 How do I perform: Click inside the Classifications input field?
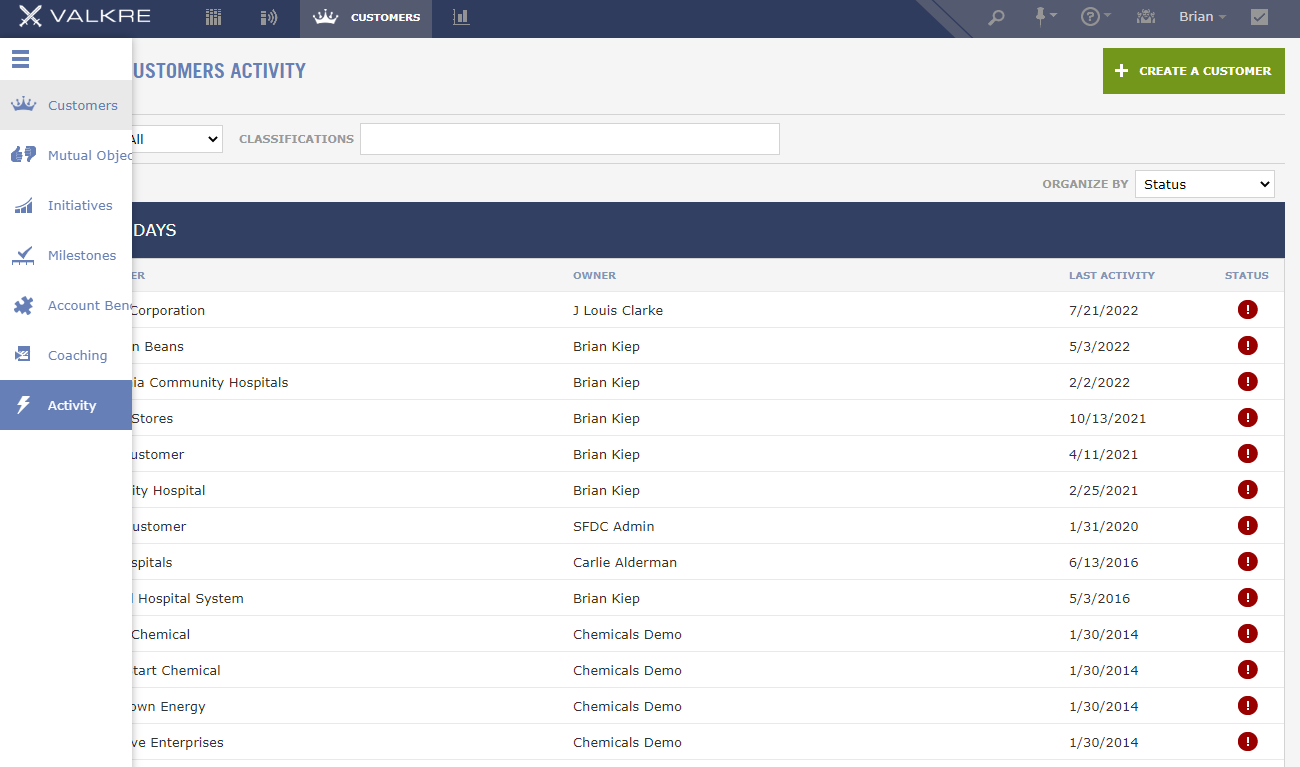(569, 138)
